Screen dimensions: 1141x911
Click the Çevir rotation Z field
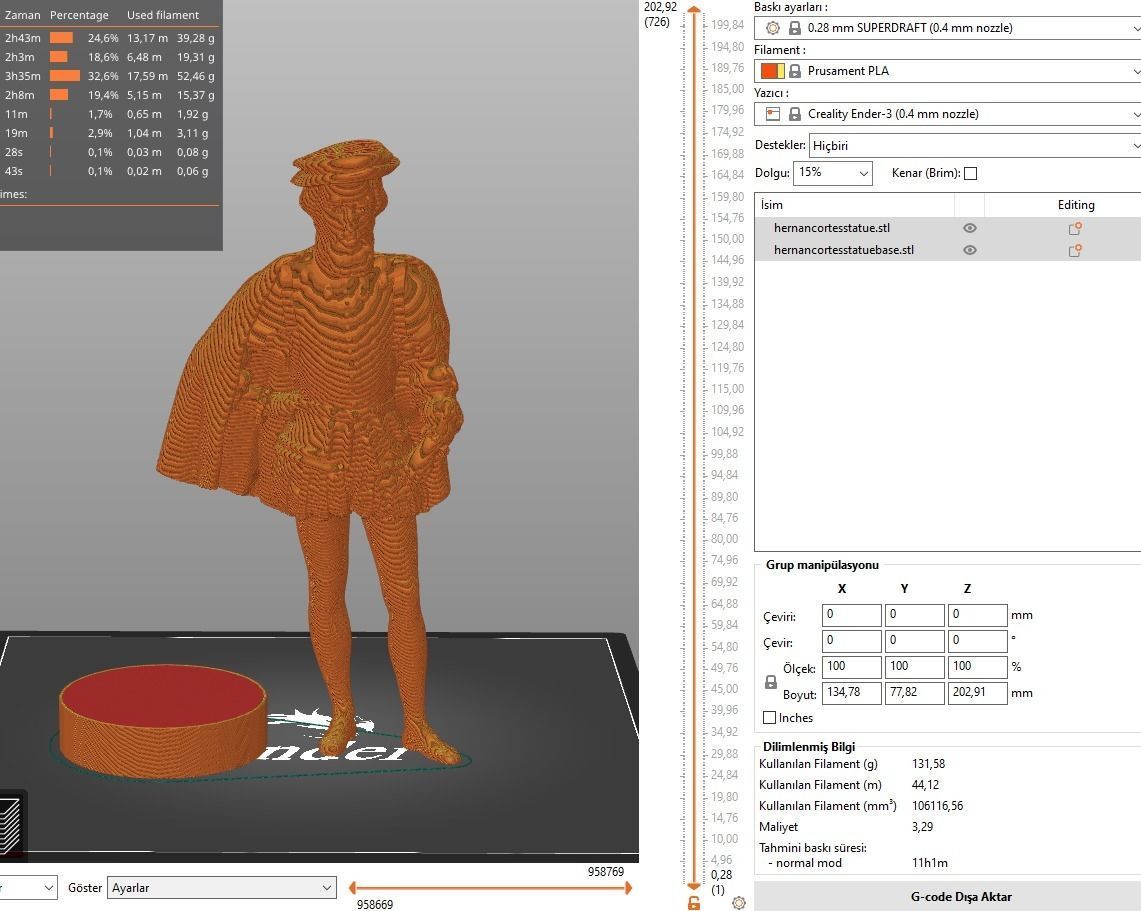[x=977, y=641]
